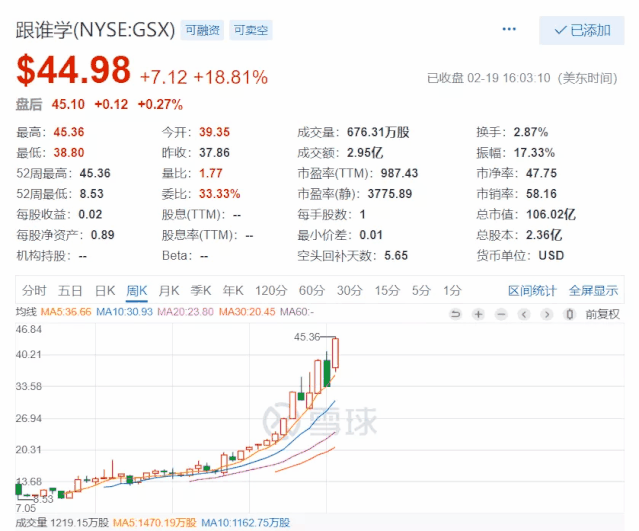Viewport: 639px width, 531px height.
Task: Click the 今开 value 39.35
Action: pyautogui.click(x=214, y=132)
